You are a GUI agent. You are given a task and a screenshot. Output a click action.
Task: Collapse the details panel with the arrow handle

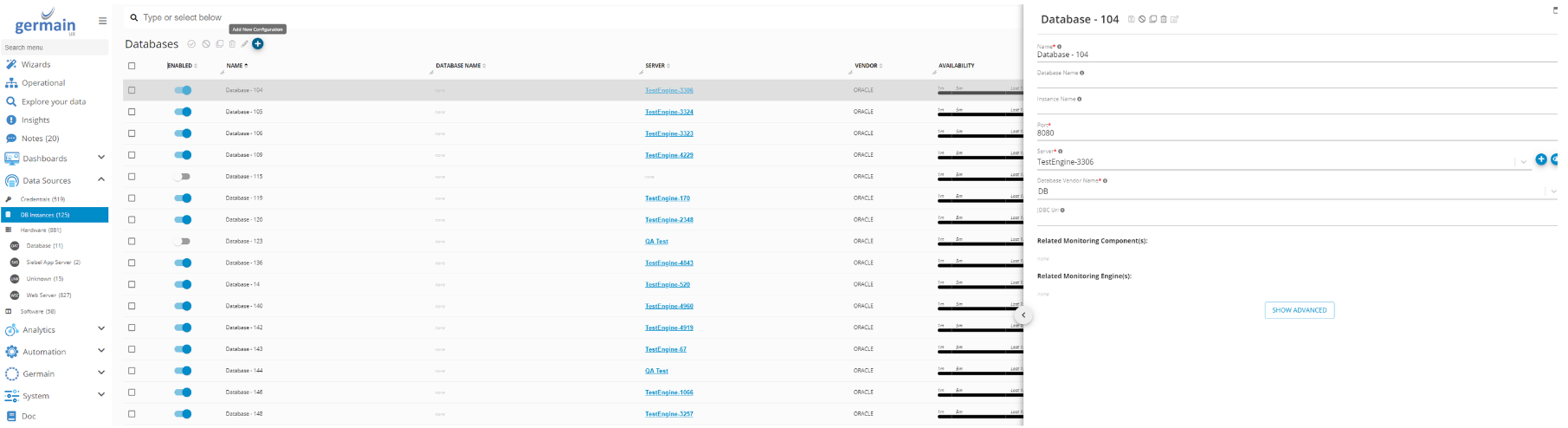coord(1023,315)
